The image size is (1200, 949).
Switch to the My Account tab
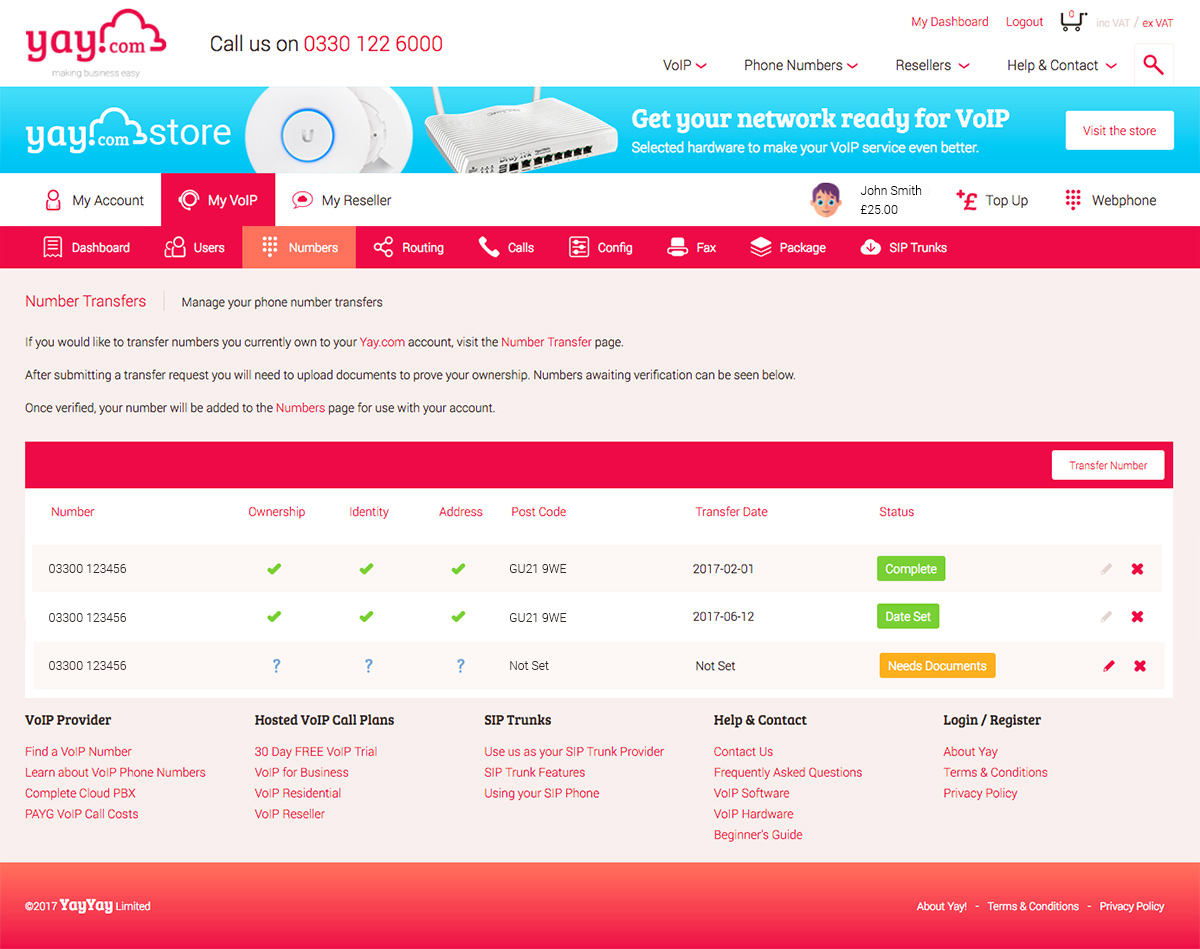point(94,200)
